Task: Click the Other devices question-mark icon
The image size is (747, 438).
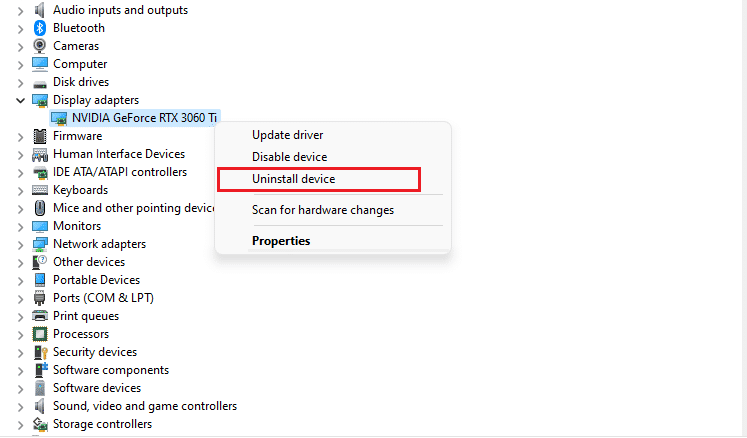Action: [x=40, y=262]
